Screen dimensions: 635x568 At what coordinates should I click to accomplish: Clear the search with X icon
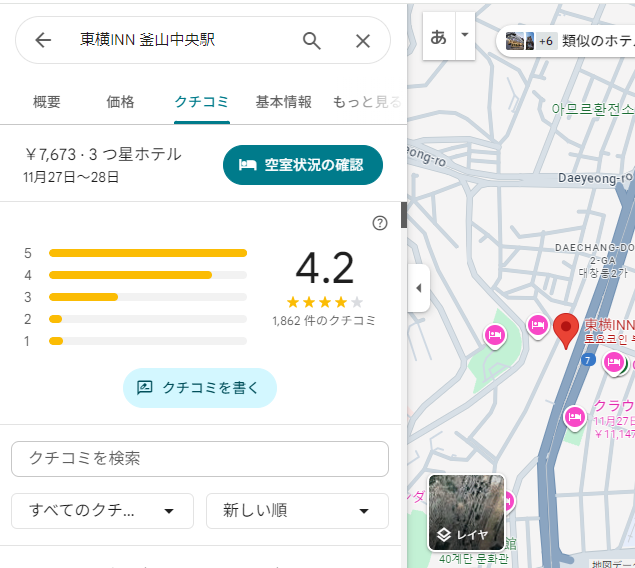pyautogui.click(x=363, y=40)
